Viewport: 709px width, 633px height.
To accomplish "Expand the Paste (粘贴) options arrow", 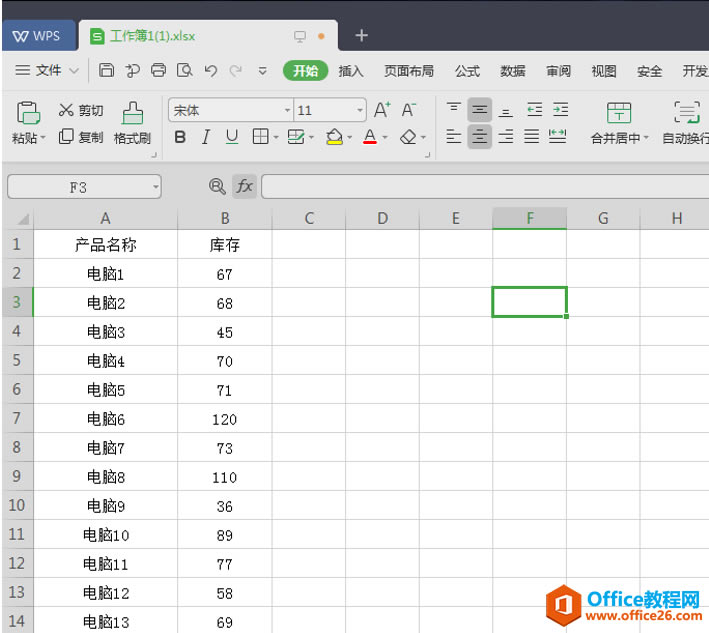I will 43,137.
